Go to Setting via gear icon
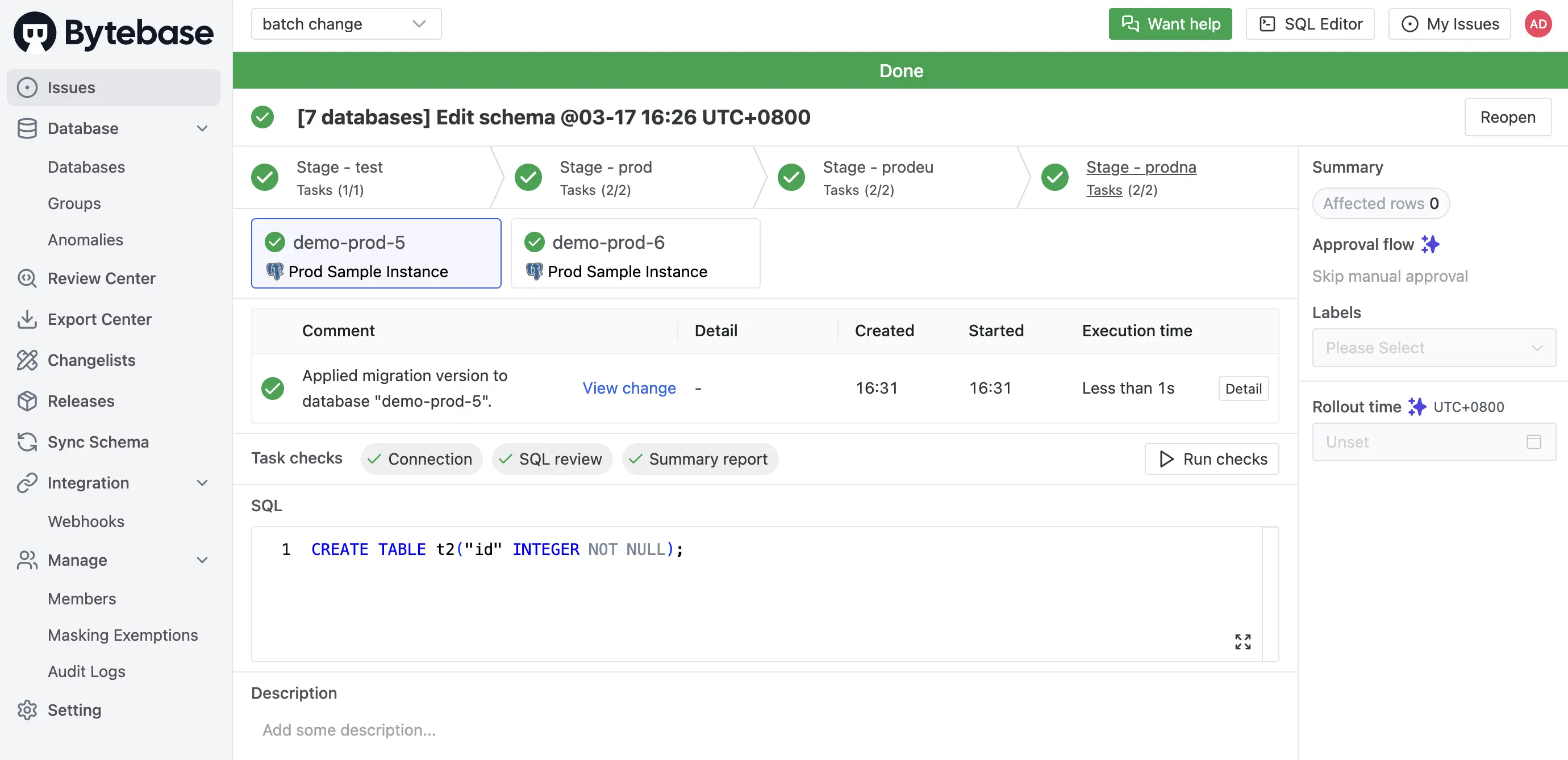 27,709
